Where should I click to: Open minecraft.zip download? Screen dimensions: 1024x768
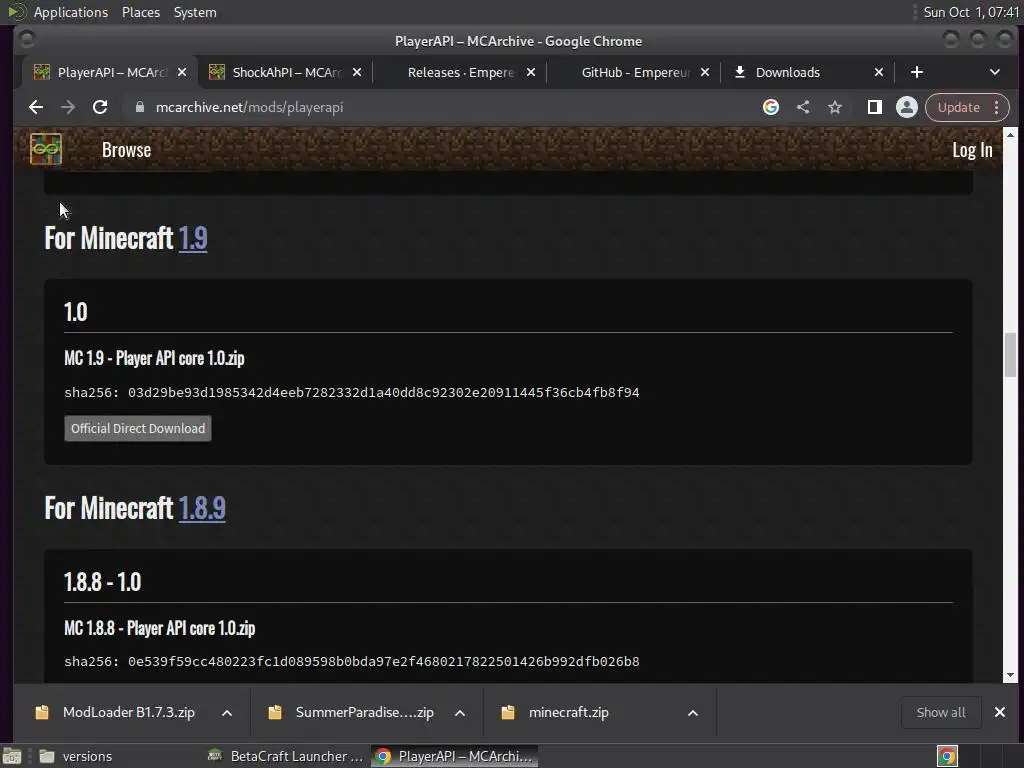click(x=555, y=712)
